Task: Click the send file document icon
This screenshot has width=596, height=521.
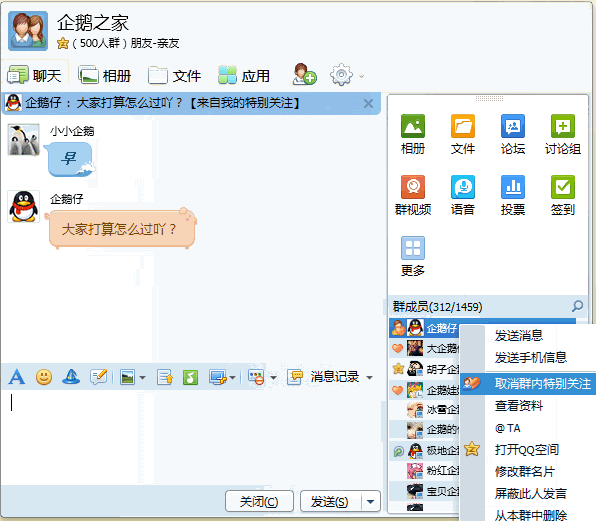Action: (x=165, y=377)
